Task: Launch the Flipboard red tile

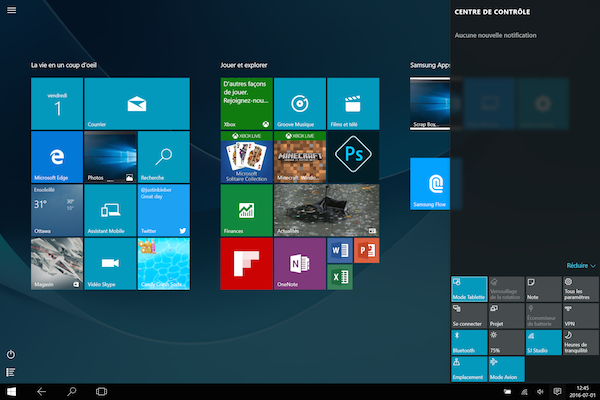Action: tap(246, 264)
